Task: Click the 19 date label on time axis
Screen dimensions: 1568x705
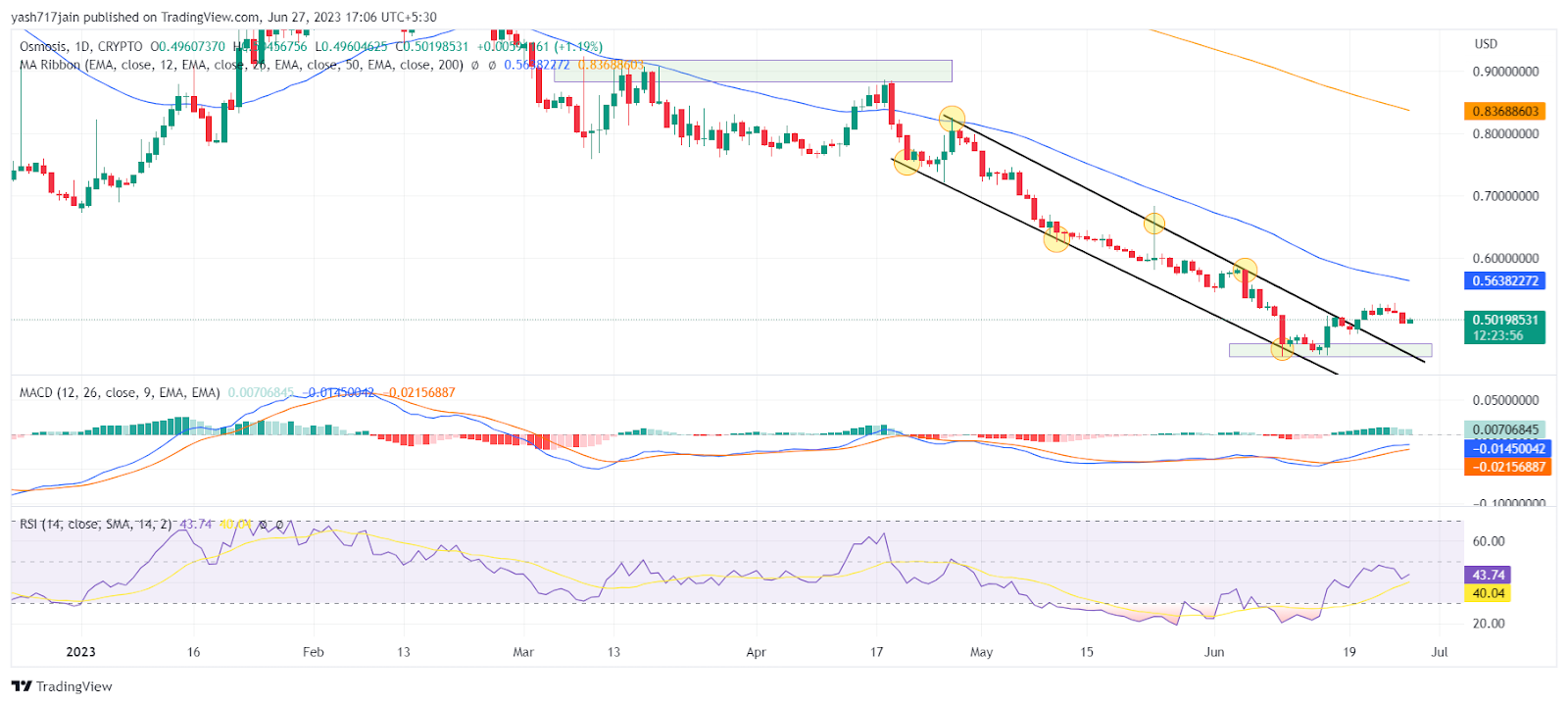Action: tap(1349, 652)
